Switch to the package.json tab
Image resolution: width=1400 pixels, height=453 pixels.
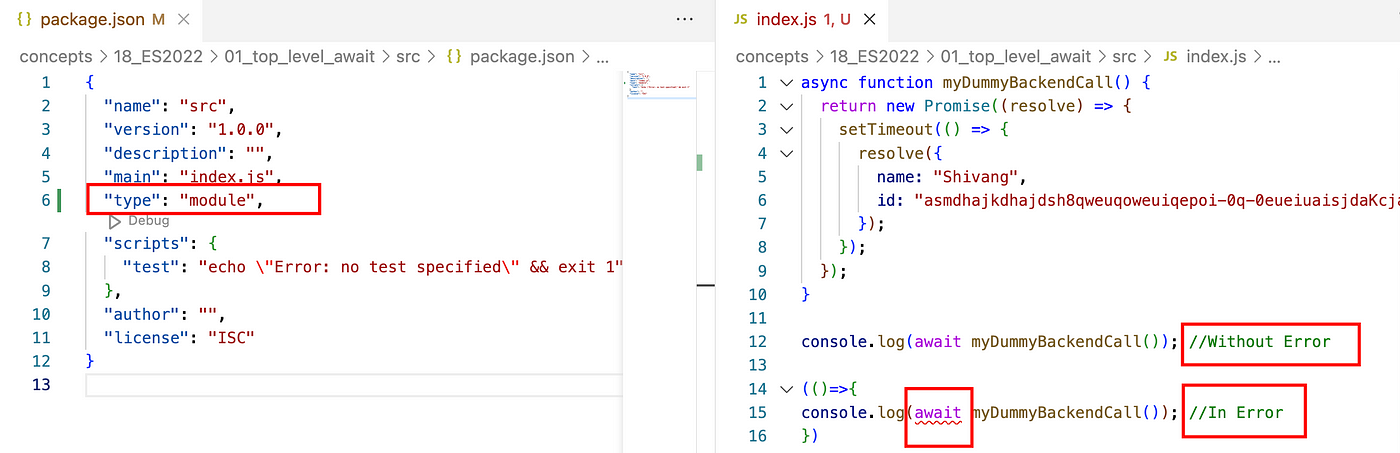pos(88,19)
